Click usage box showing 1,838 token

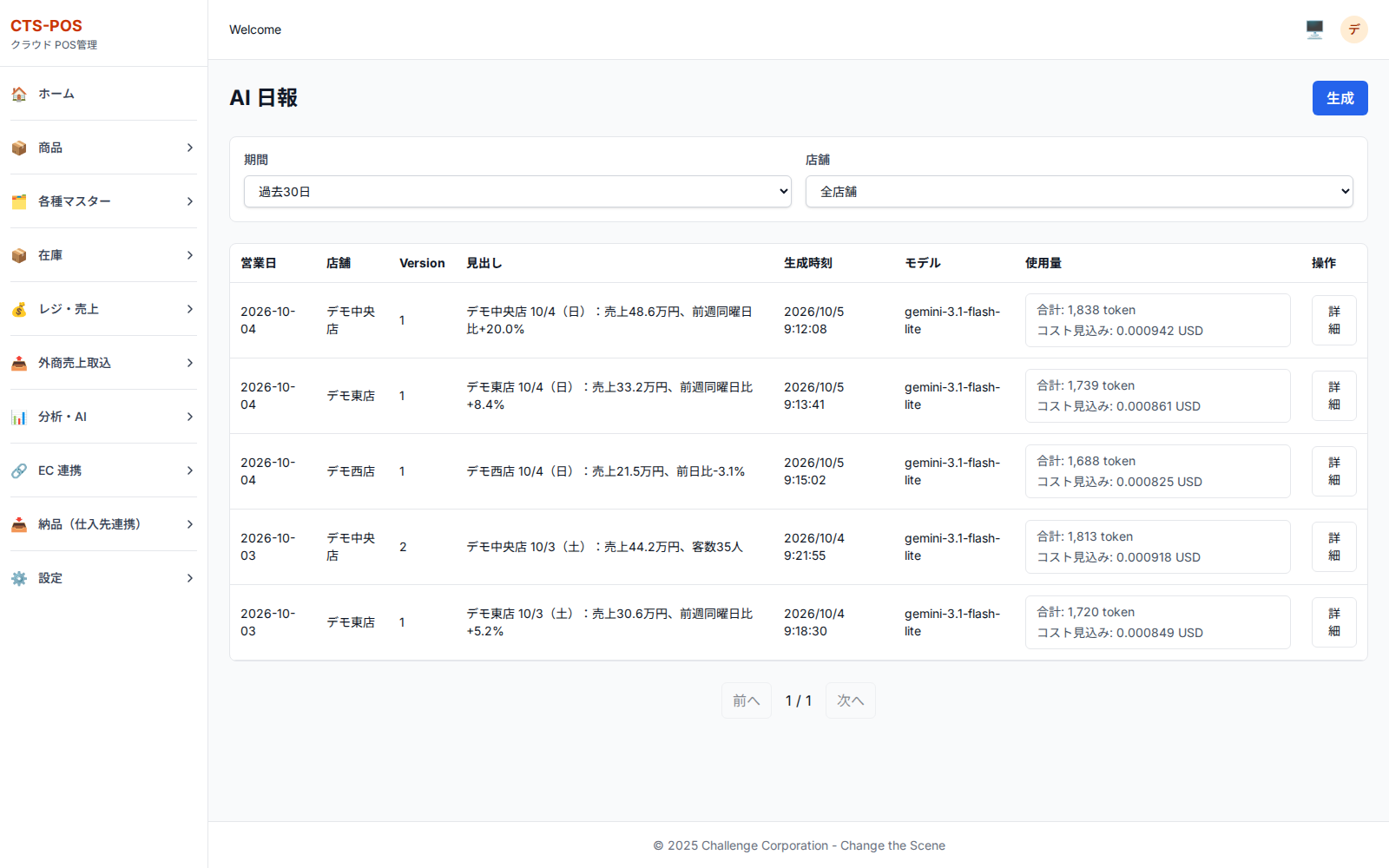pos(1158,320)
